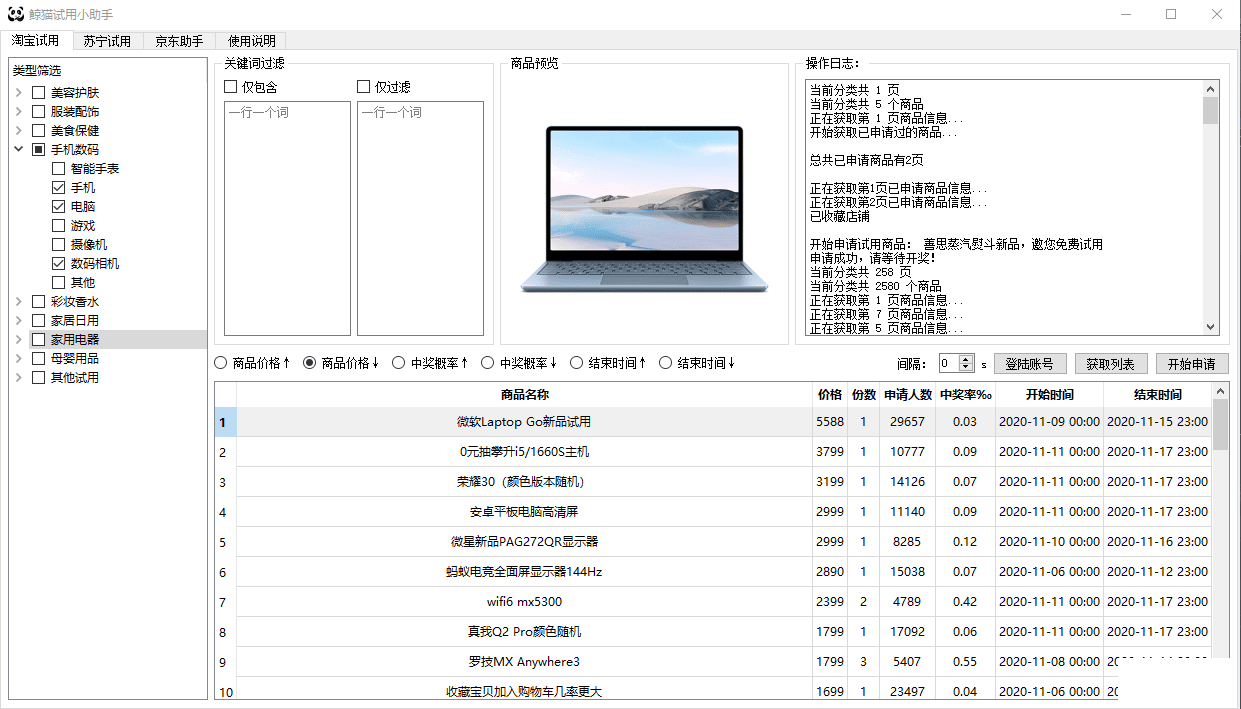Uncheck the 电脑 checkbox
The width and height of the screenshot is (1241, 709).
tap(58, 207)
